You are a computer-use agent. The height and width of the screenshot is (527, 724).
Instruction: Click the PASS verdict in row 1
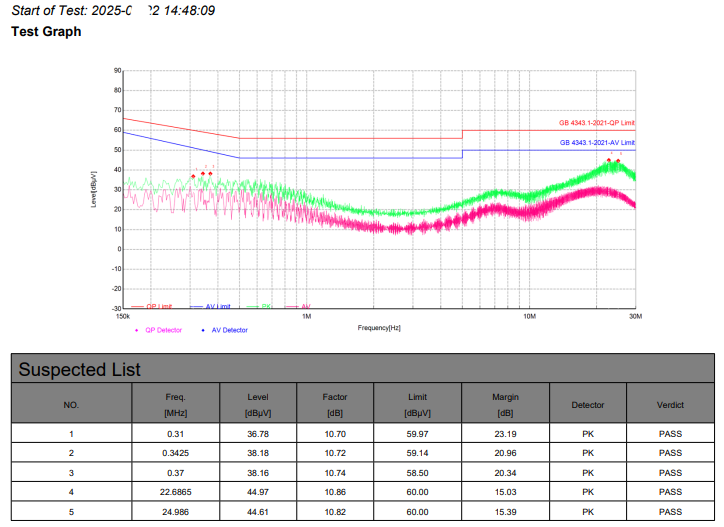click(670, 434)
